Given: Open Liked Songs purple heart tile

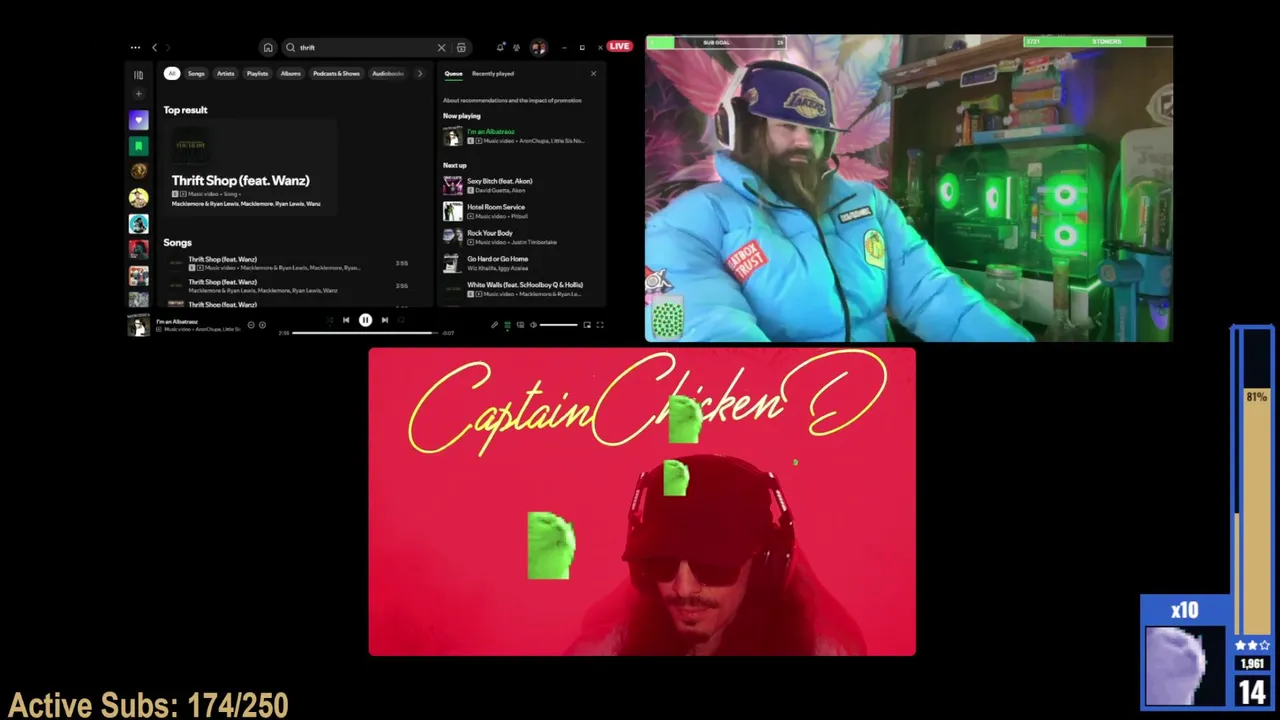Looking at the screenshot, I should click(138, 120).
